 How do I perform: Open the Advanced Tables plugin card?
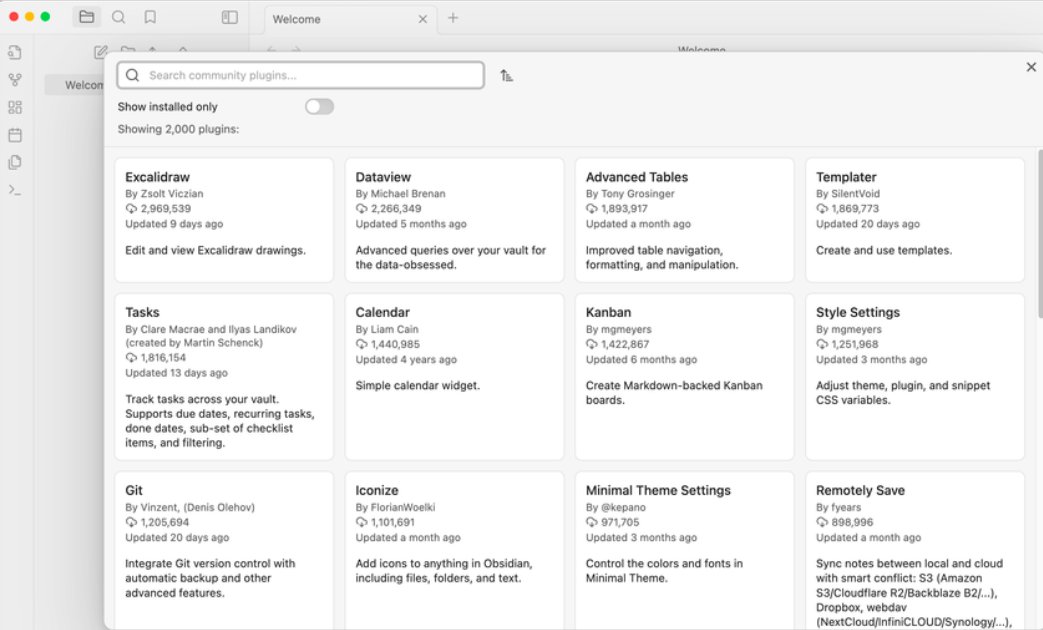684,220
